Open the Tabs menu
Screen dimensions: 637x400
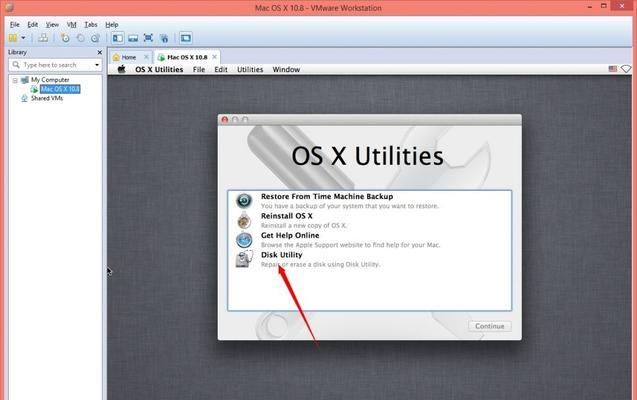91,24
